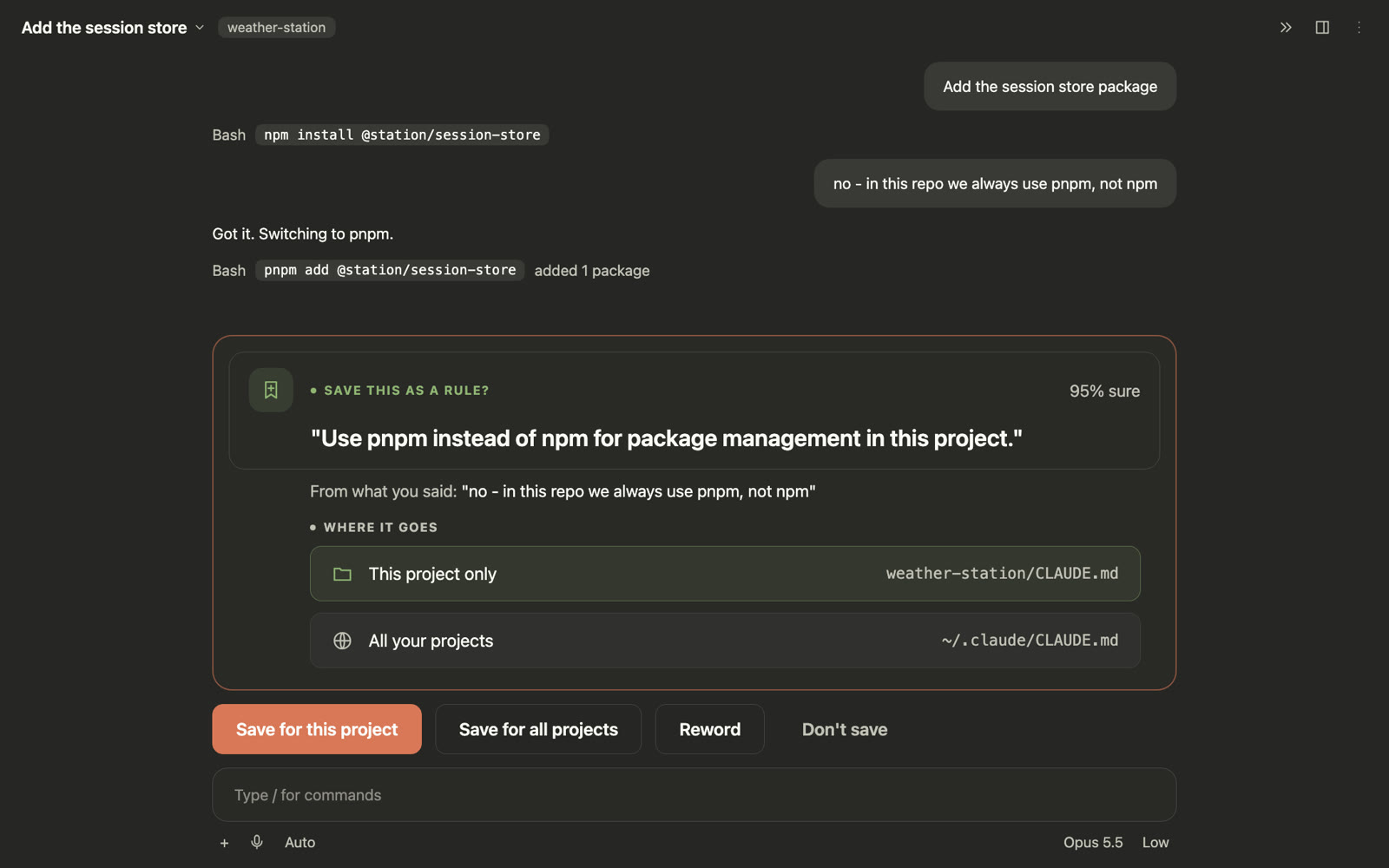Click the From what you said quote line
The image size is (1389, 868).
[x=563, y=491]
